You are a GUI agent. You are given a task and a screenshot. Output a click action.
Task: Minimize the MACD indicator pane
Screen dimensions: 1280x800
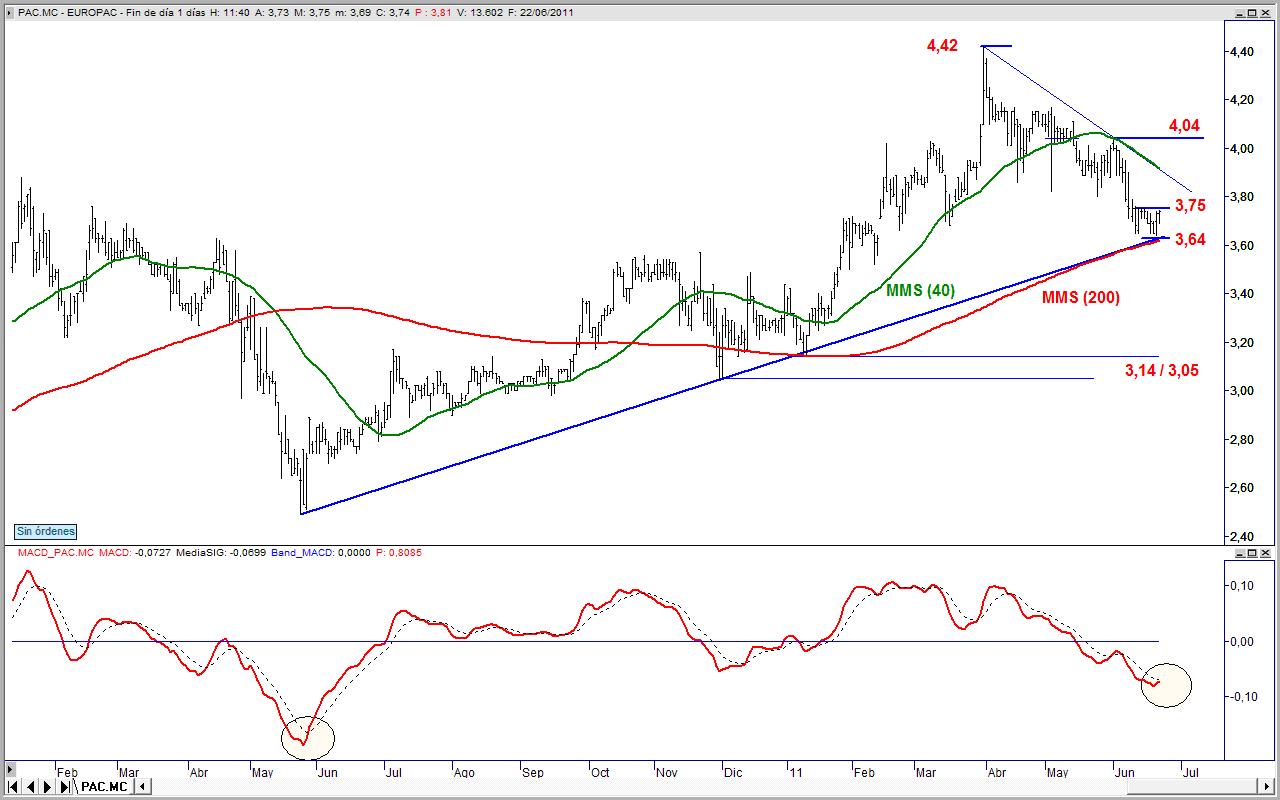click(x=1242, y=552)
